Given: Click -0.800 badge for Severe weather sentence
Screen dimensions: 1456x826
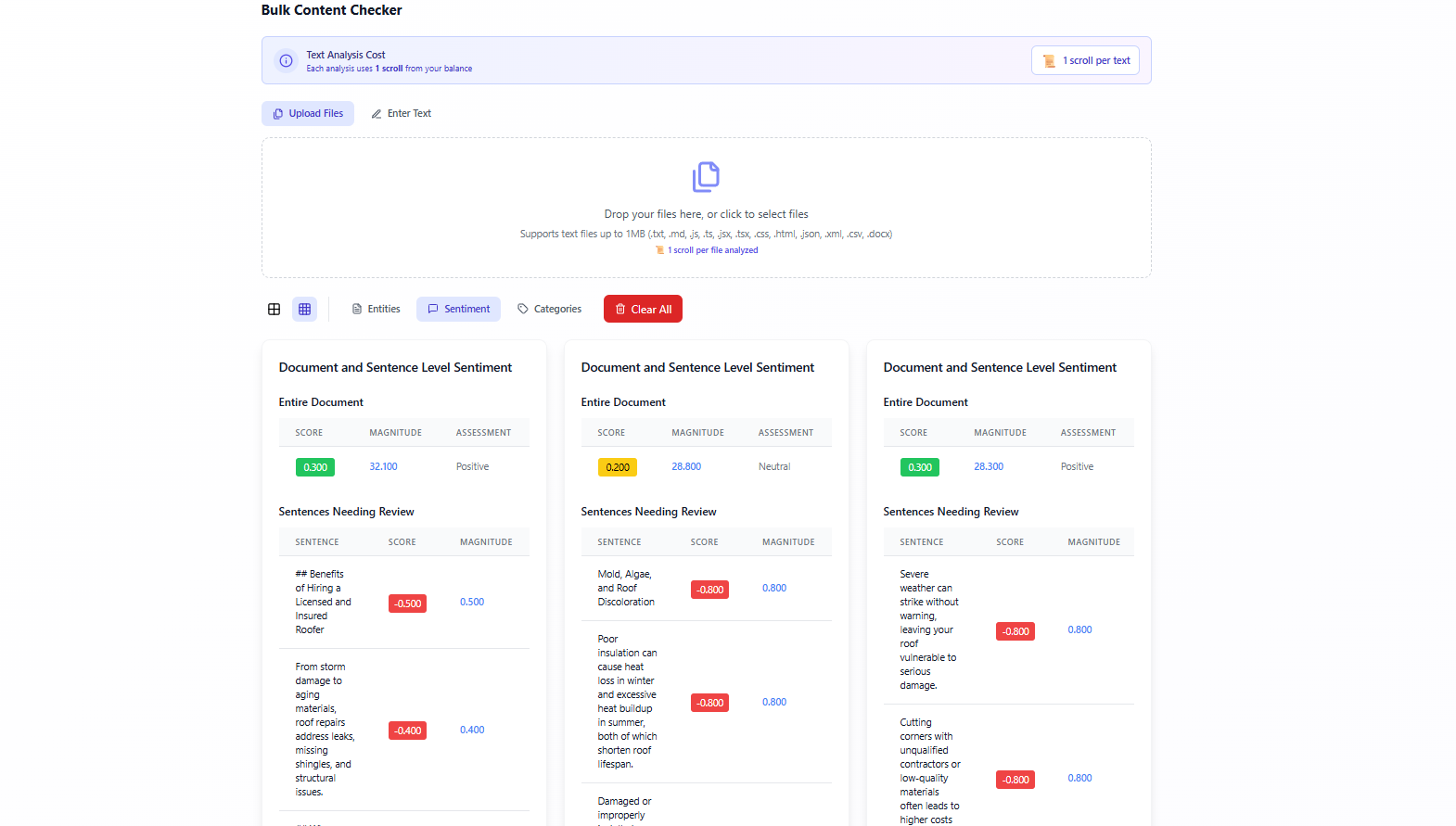Looking at the screenshot, I should (1015, 631).
